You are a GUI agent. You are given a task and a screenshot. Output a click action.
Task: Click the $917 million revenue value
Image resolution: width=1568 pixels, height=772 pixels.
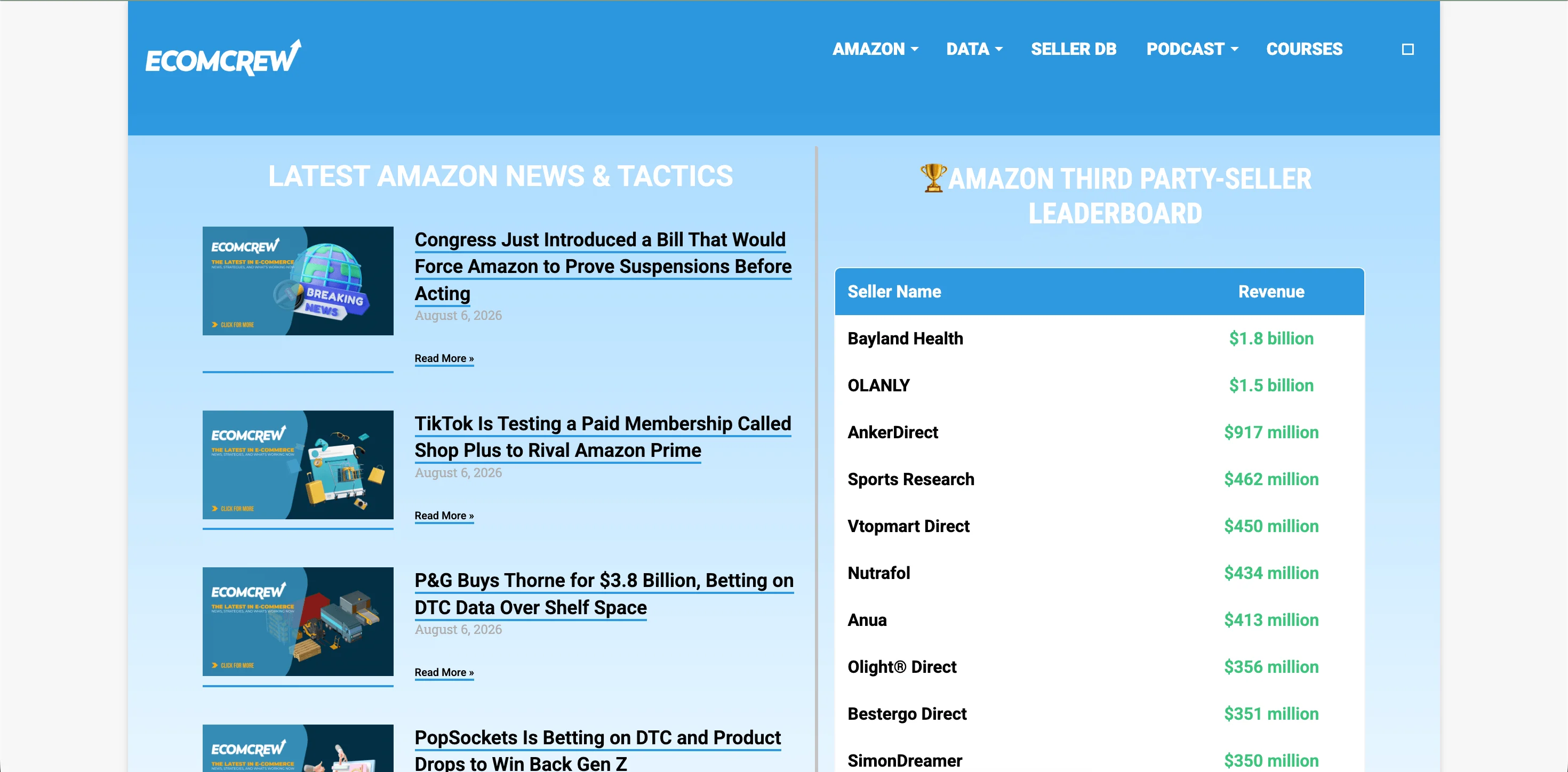[1271, 432]
